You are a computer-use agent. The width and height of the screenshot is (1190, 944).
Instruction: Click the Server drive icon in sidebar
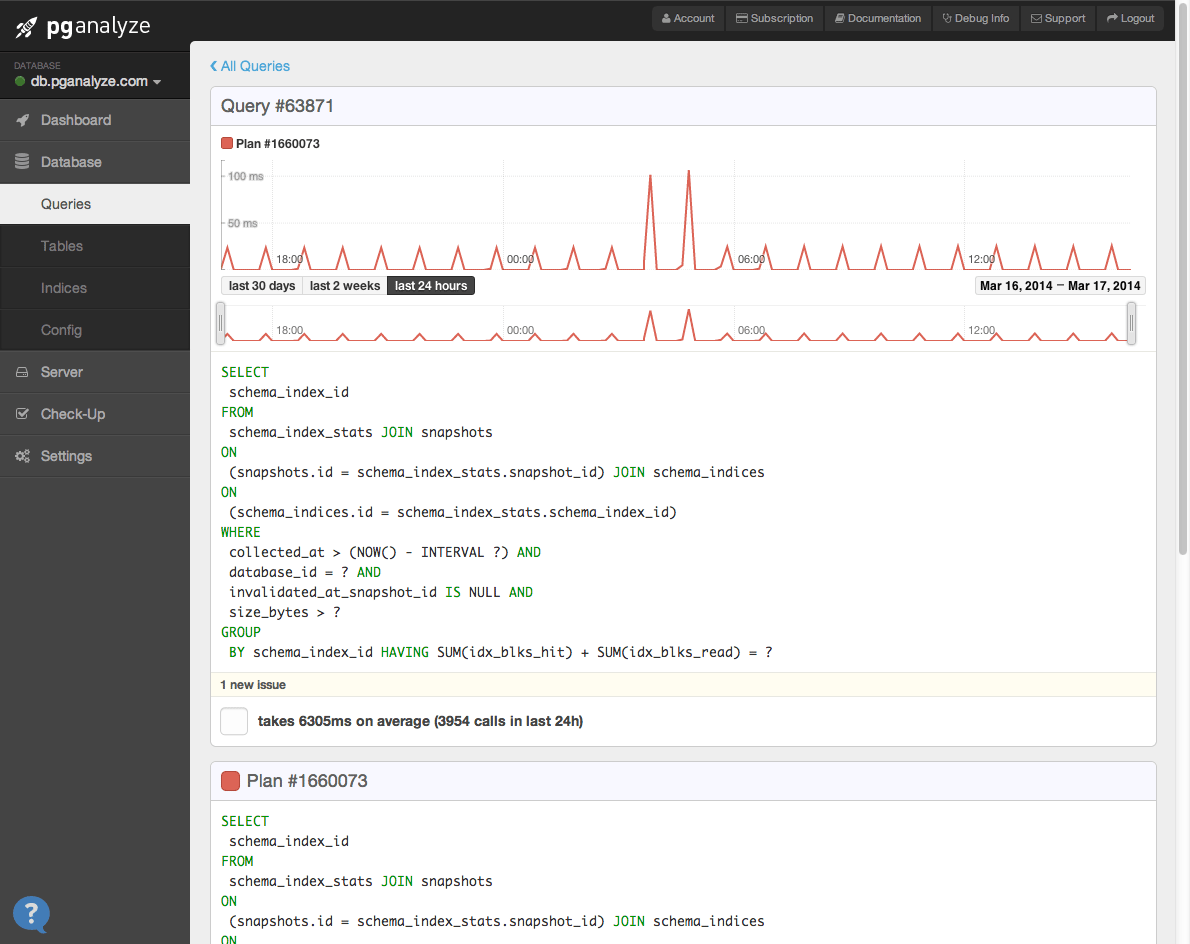point(22,372)
